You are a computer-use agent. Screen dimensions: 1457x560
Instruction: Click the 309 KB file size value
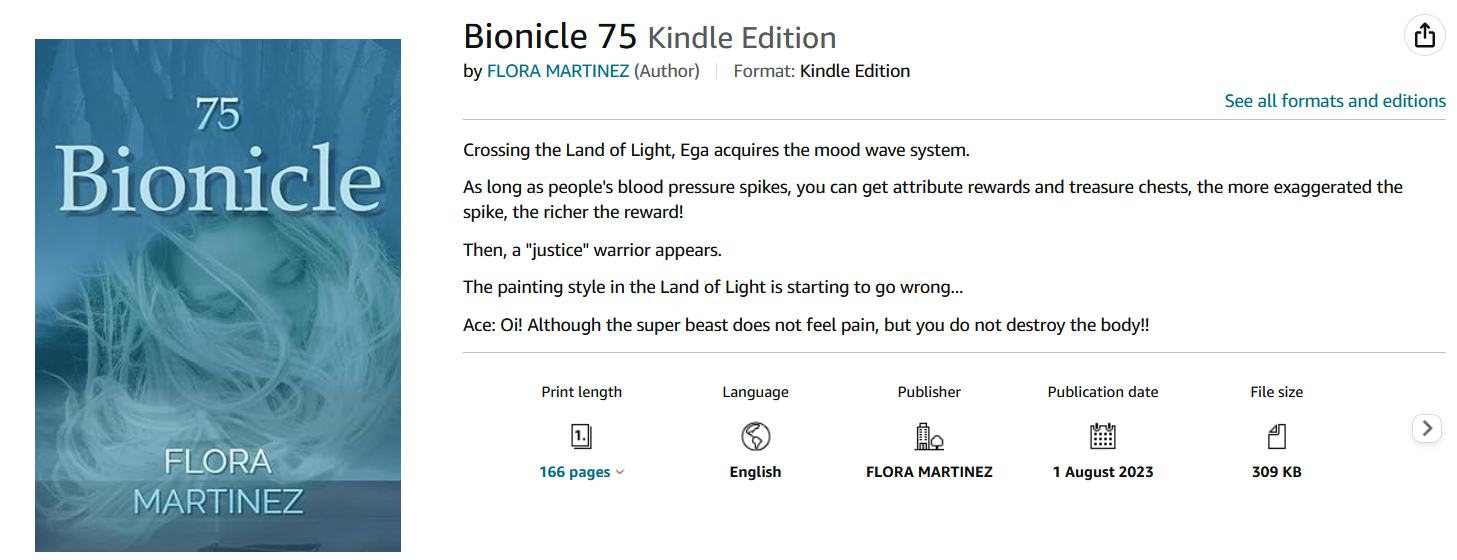(1277, 472)
